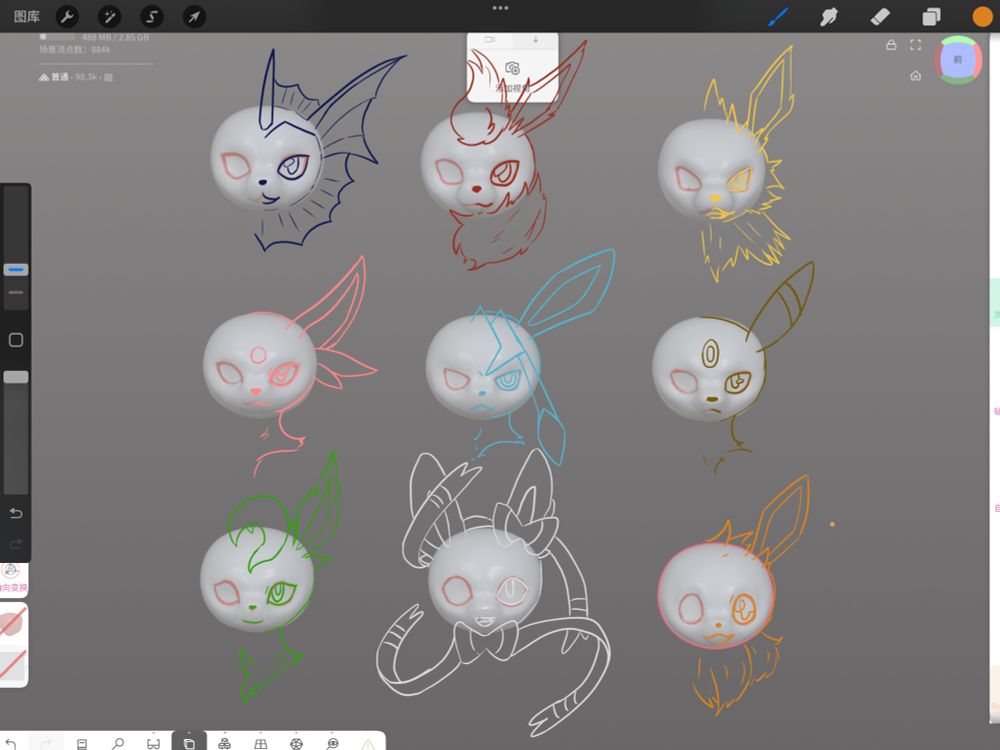Select the S-shaped Selection tool
1000x750 pixels.
[152, 17]
